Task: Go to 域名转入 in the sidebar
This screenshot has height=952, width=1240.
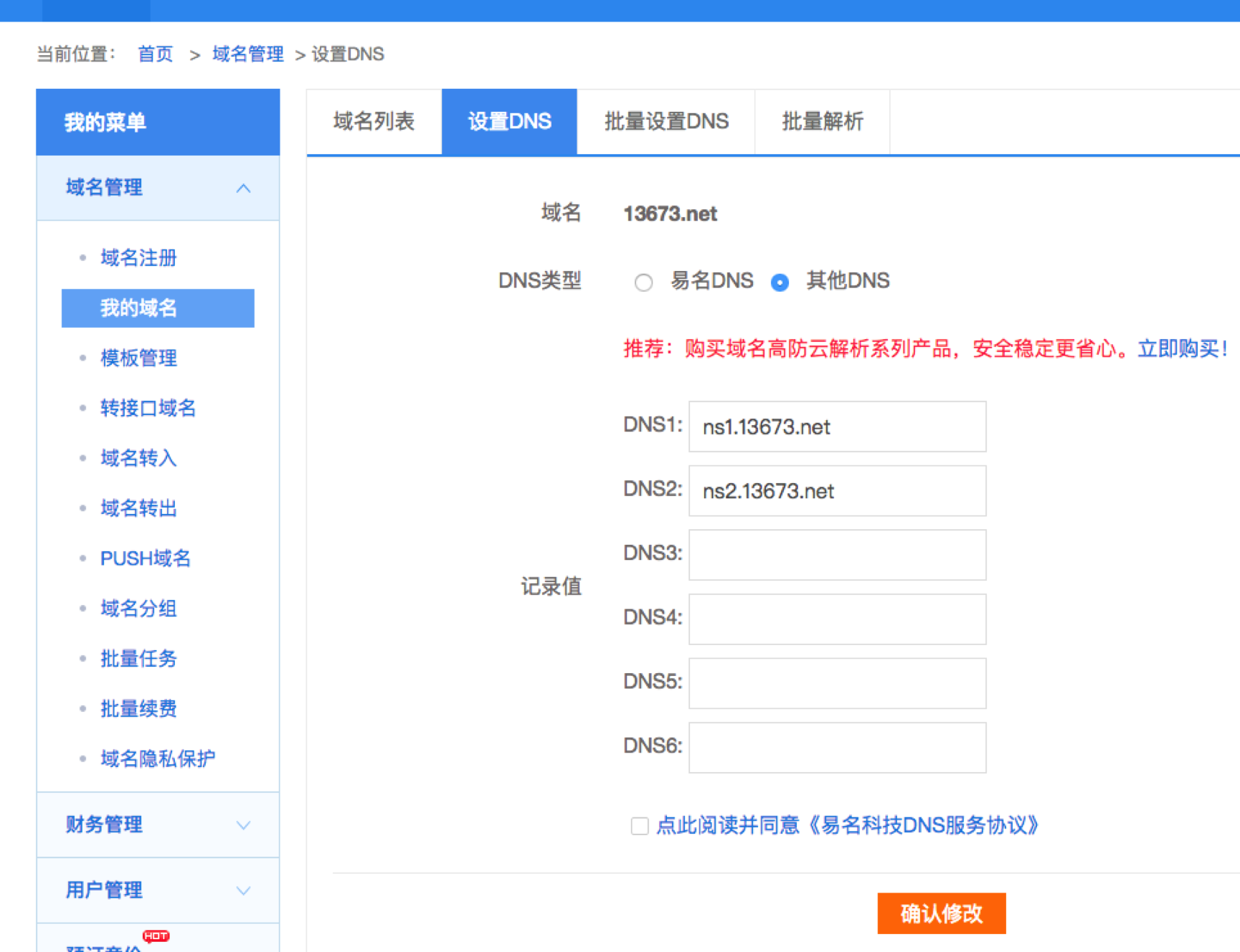Action: pos(138,458)
